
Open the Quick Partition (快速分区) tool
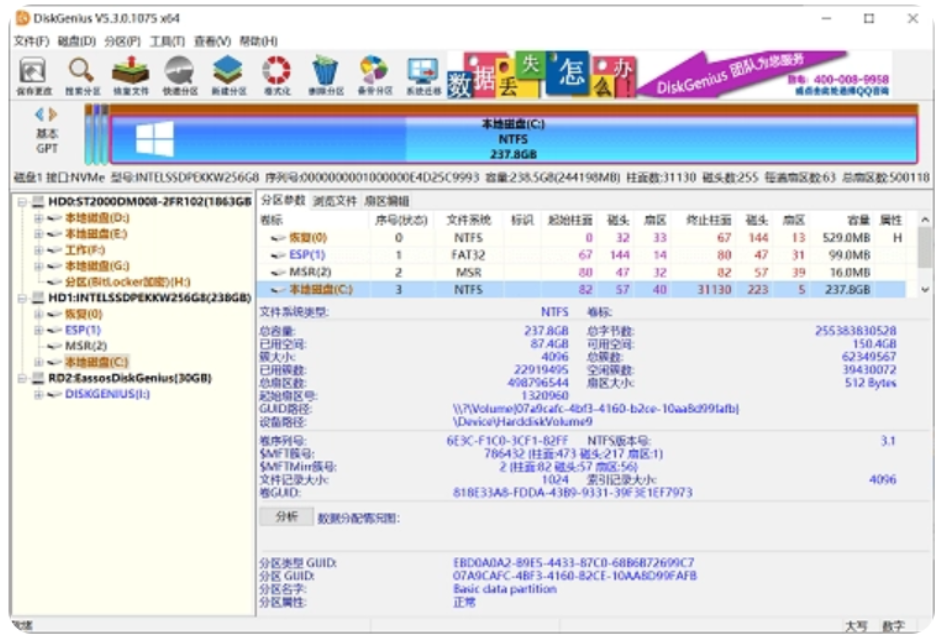(180, 75)
